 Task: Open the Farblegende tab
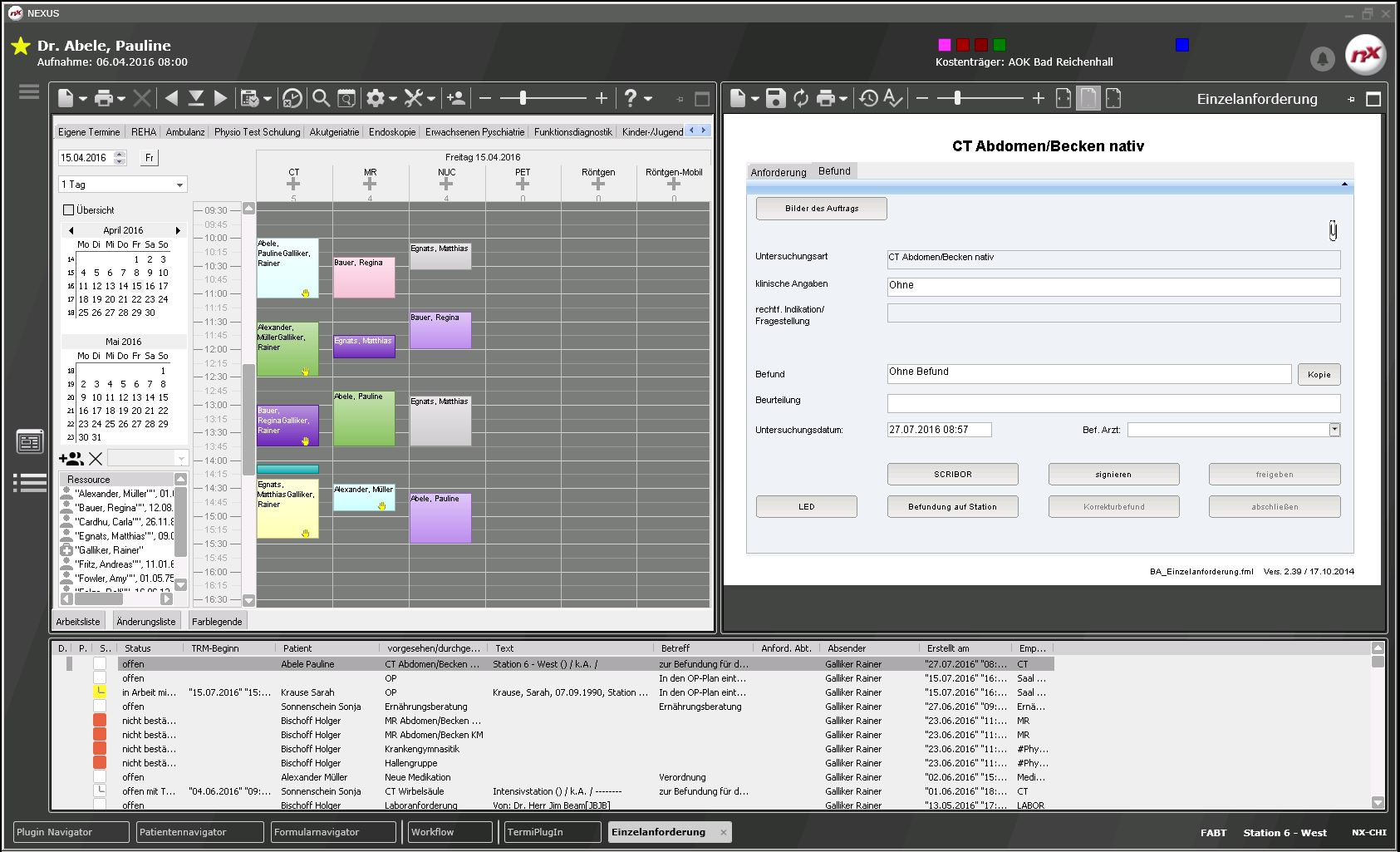217,622
